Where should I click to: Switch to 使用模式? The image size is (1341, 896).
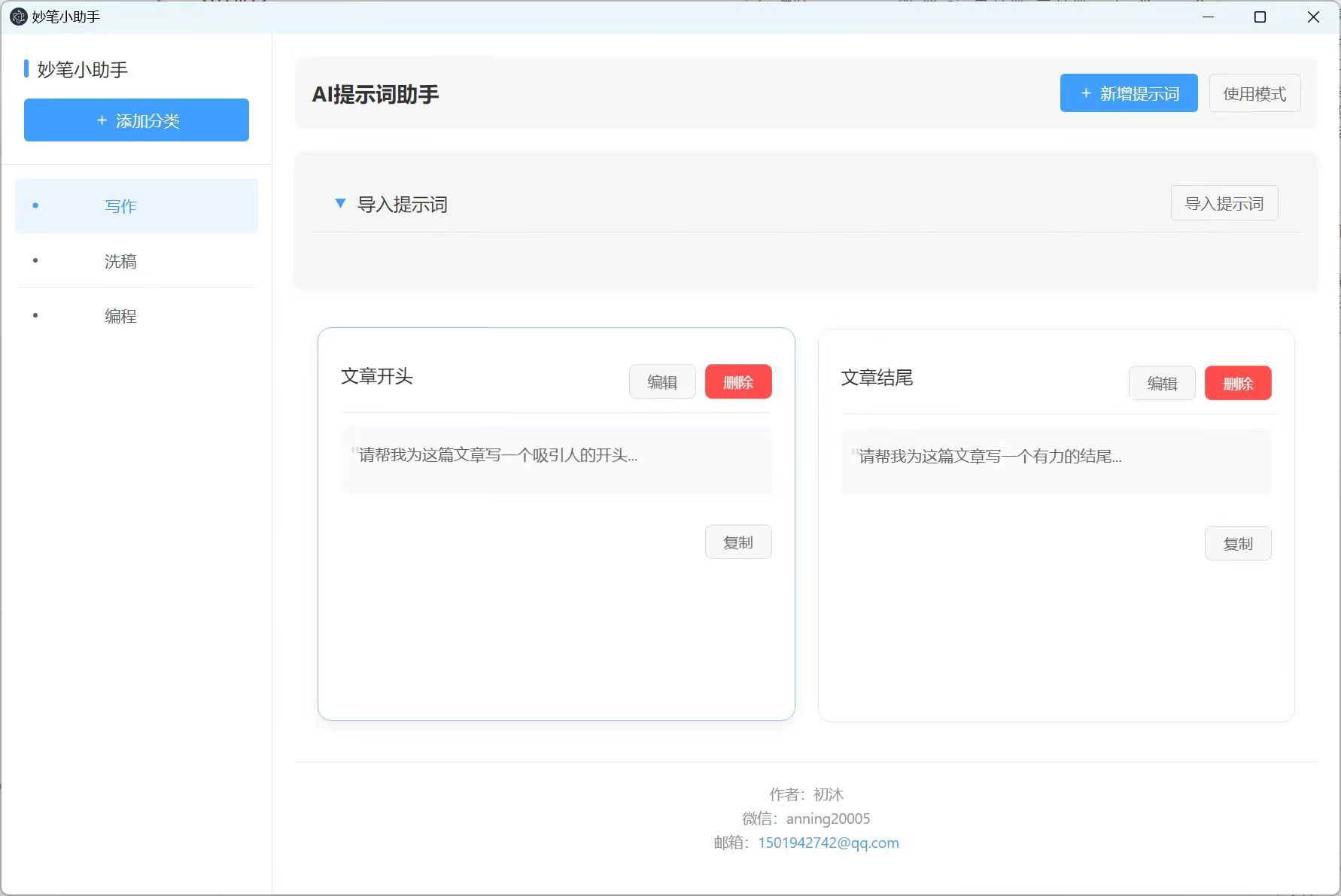pyautogui.click(x=1254, y=93)
